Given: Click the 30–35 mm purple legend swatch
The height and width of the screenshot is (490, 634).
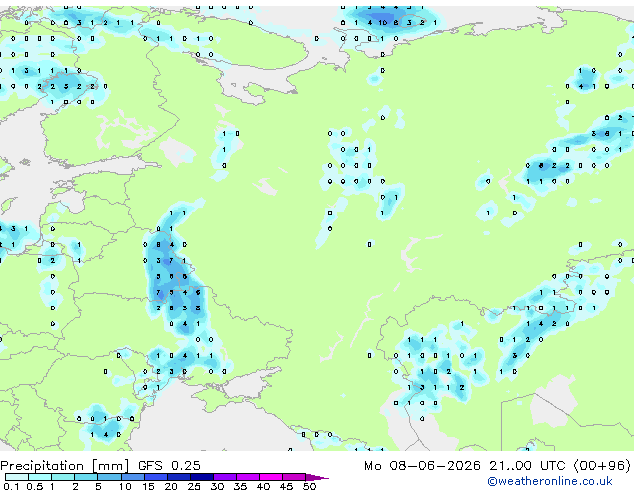Looking at the screenshot, I should click(224, 477).
